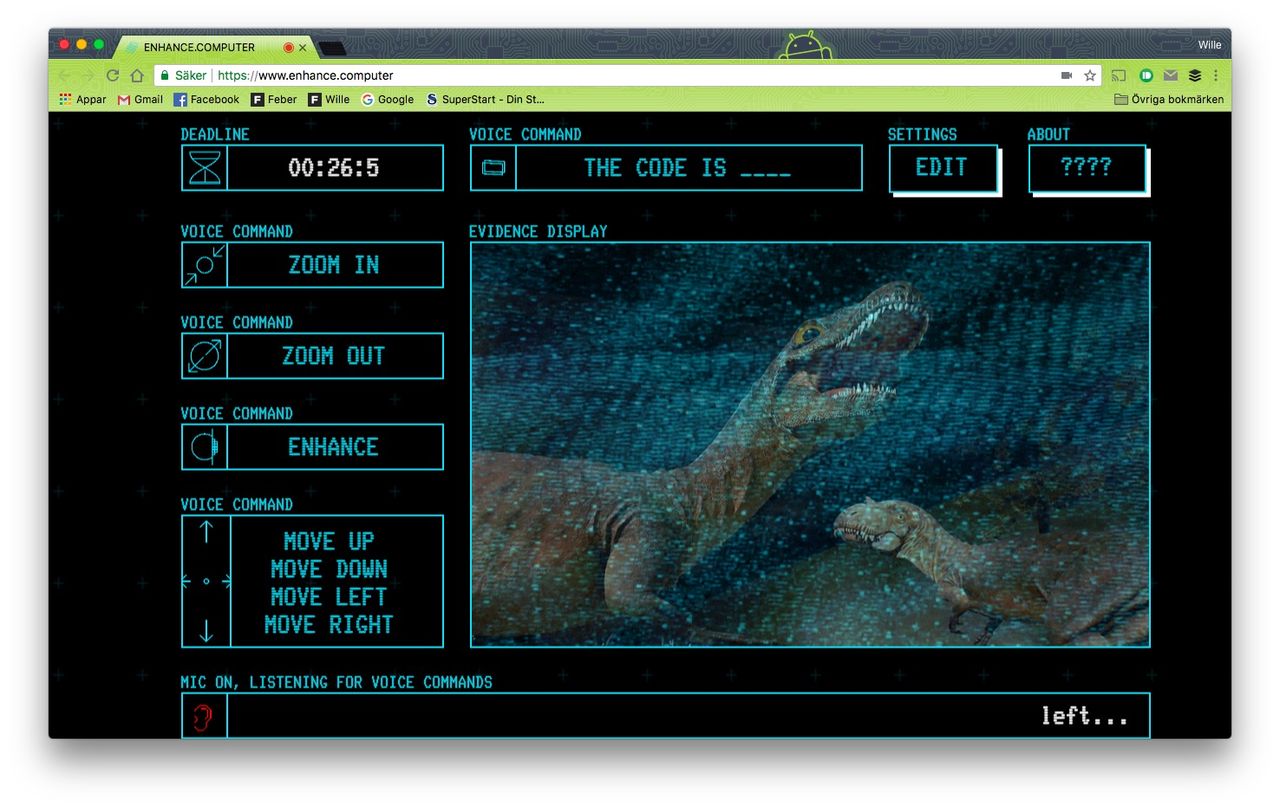Screen dimensions: 1280x808
Task: Open the Facebook bookmark
Action: (206, 99)
